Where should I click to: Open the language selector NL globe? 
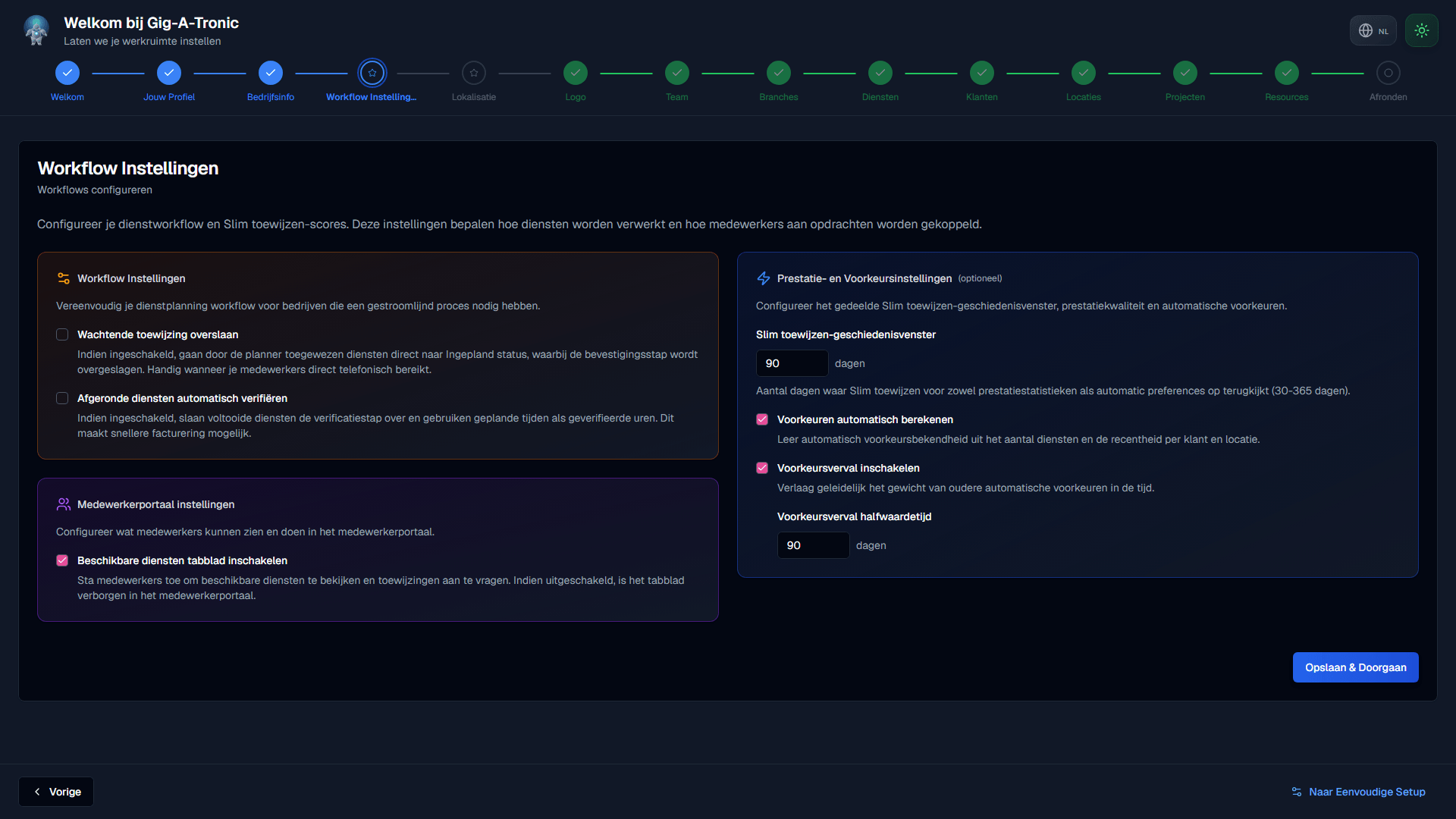[x=1373, y=30]
